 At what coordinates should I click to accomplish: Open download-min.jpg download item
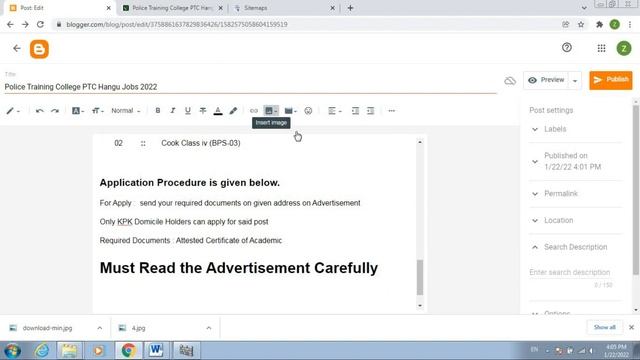[47, 328]
